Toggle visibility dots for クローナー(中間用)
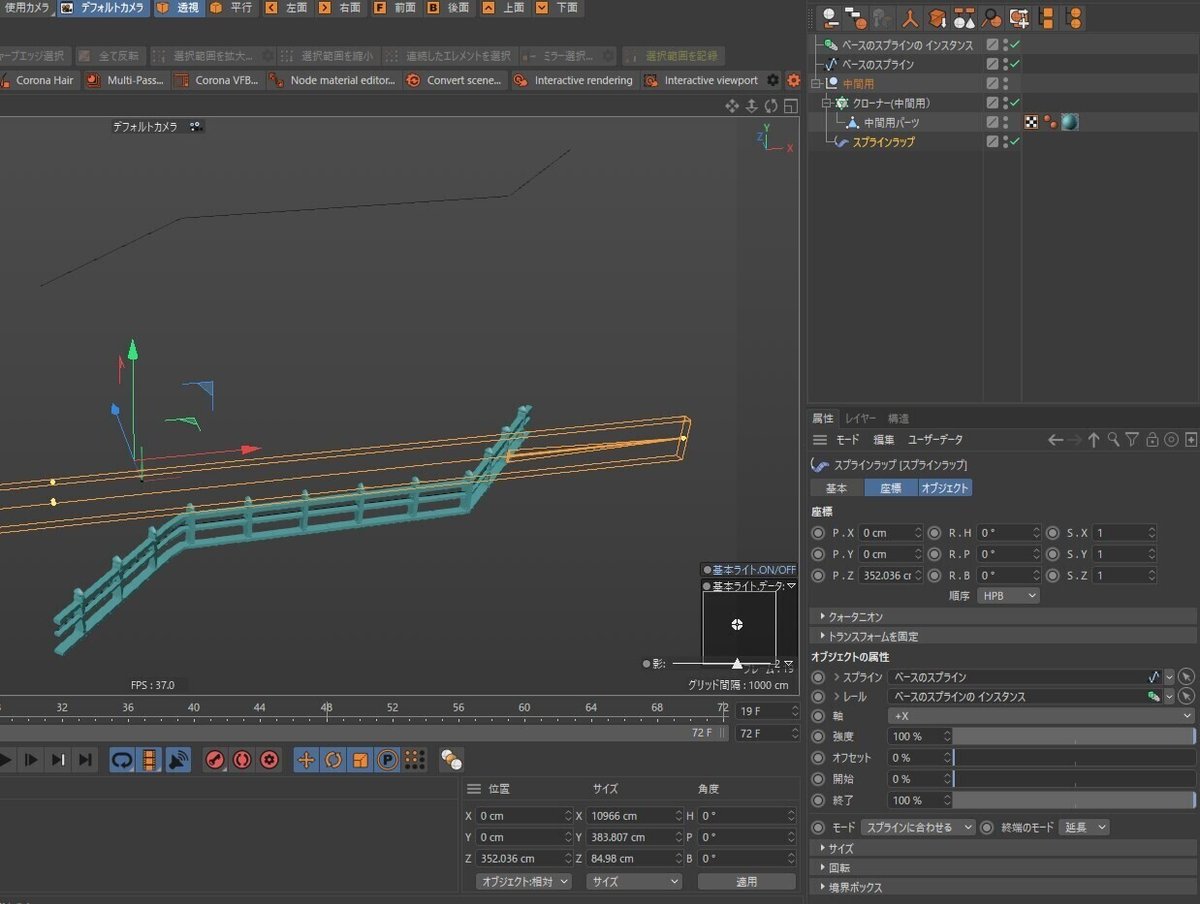1200x904 pixels. click(x=1005, y=103)
